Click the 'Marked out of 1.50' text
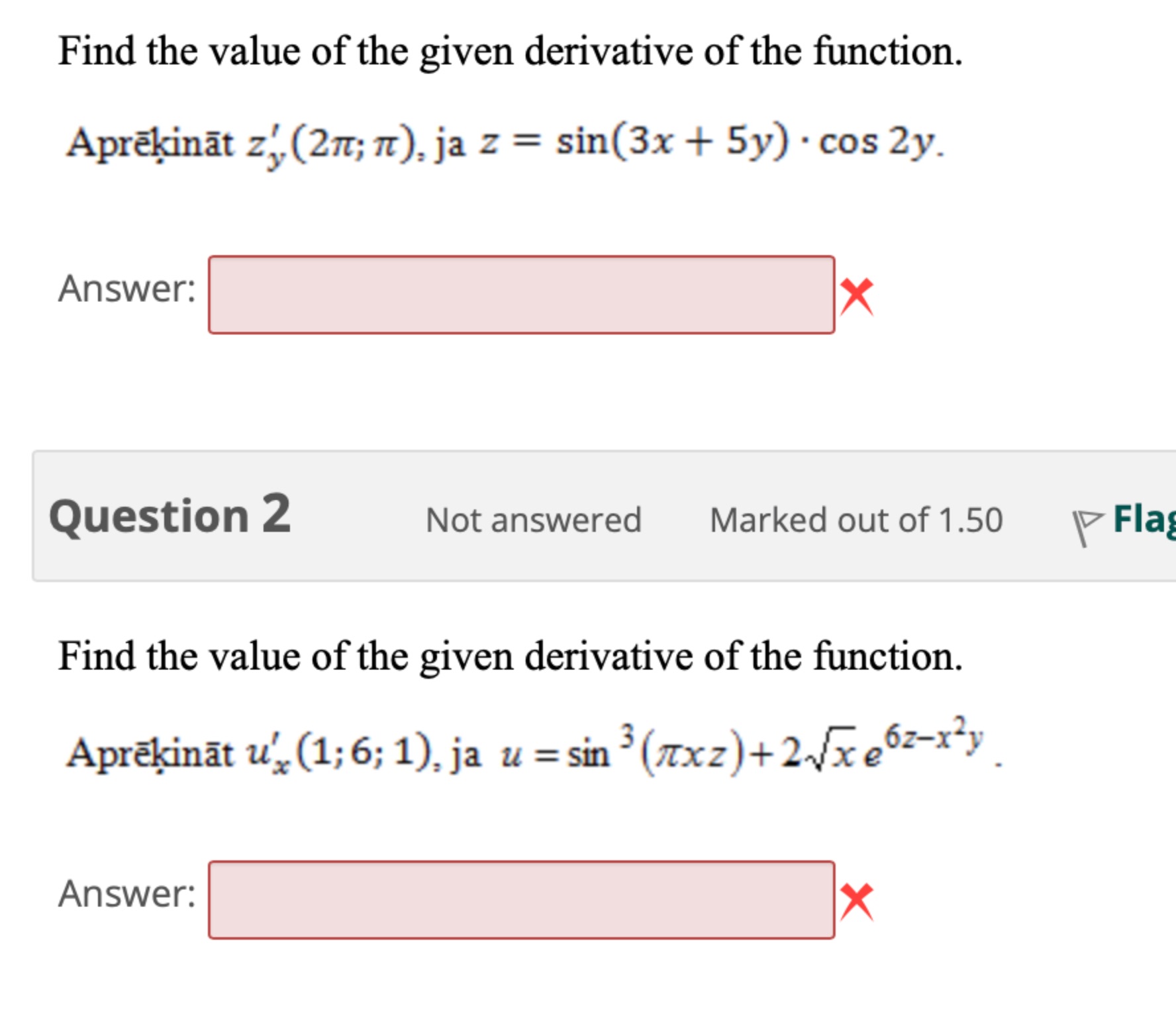Viewport: 1176px width, 1025px height. (856, 521)
